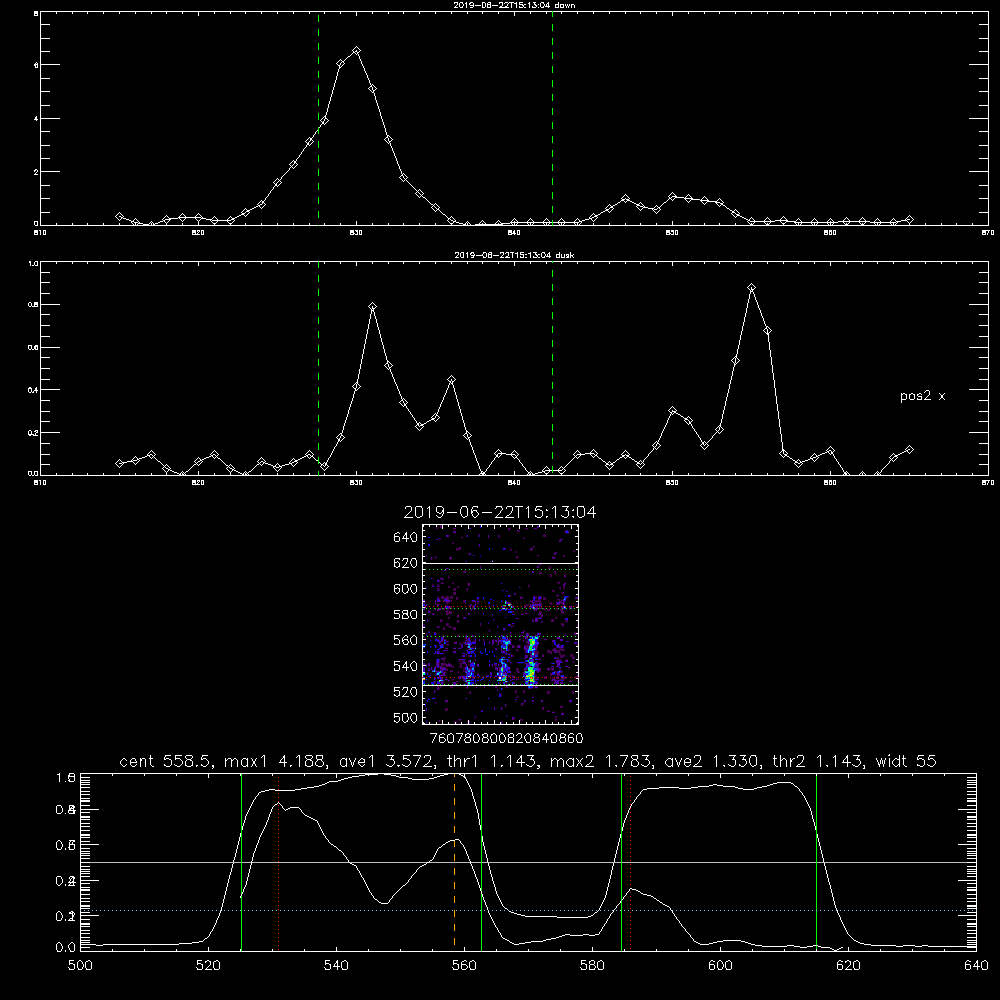Open the color heatmap image
Viewport: 1000px width, 1000px height.
click(x=500, y=624)
